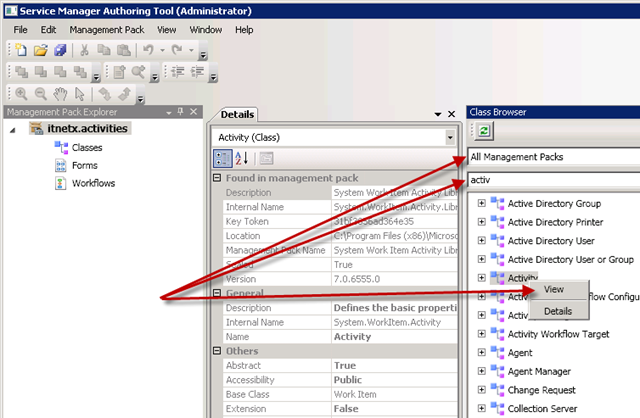This screenshot has height=418, width=640.
Task: Open the Management Pack menu
Action: click(x=106, y=30)
